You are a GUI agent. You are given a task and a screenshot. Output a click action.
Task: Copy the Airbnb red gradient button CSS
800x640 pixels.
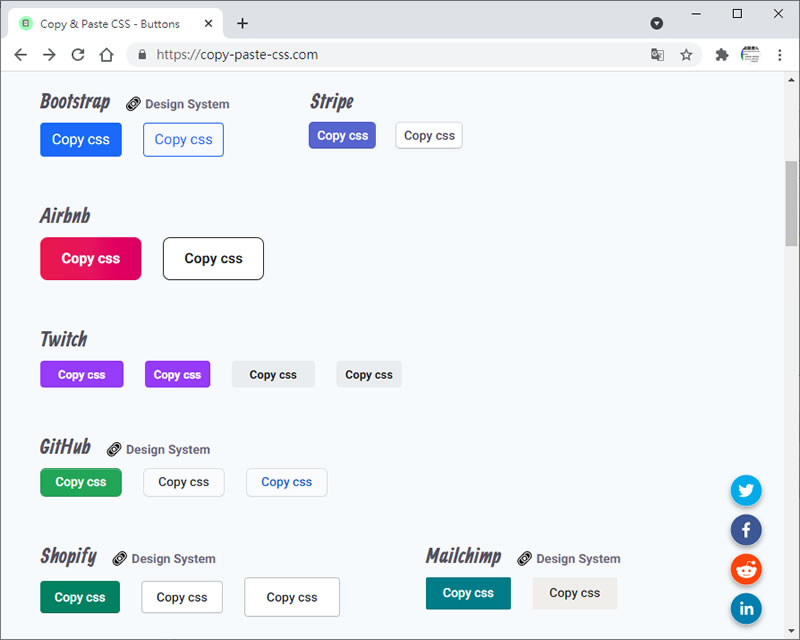[x=91, y=258]
